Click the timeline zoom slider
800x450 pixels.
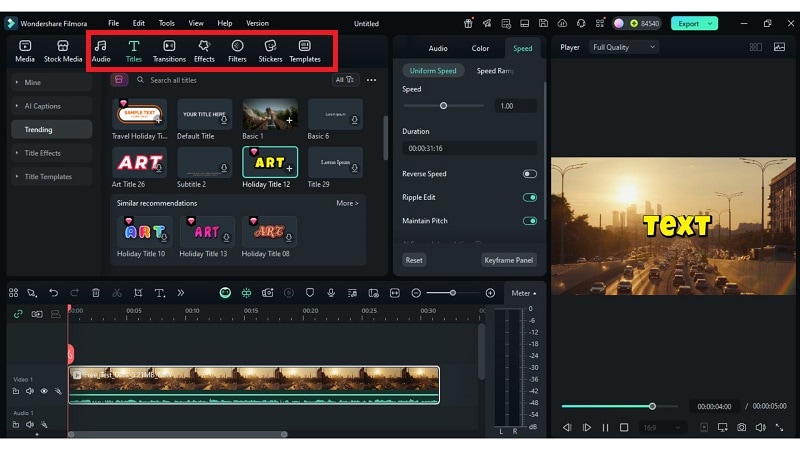point(453,293)
